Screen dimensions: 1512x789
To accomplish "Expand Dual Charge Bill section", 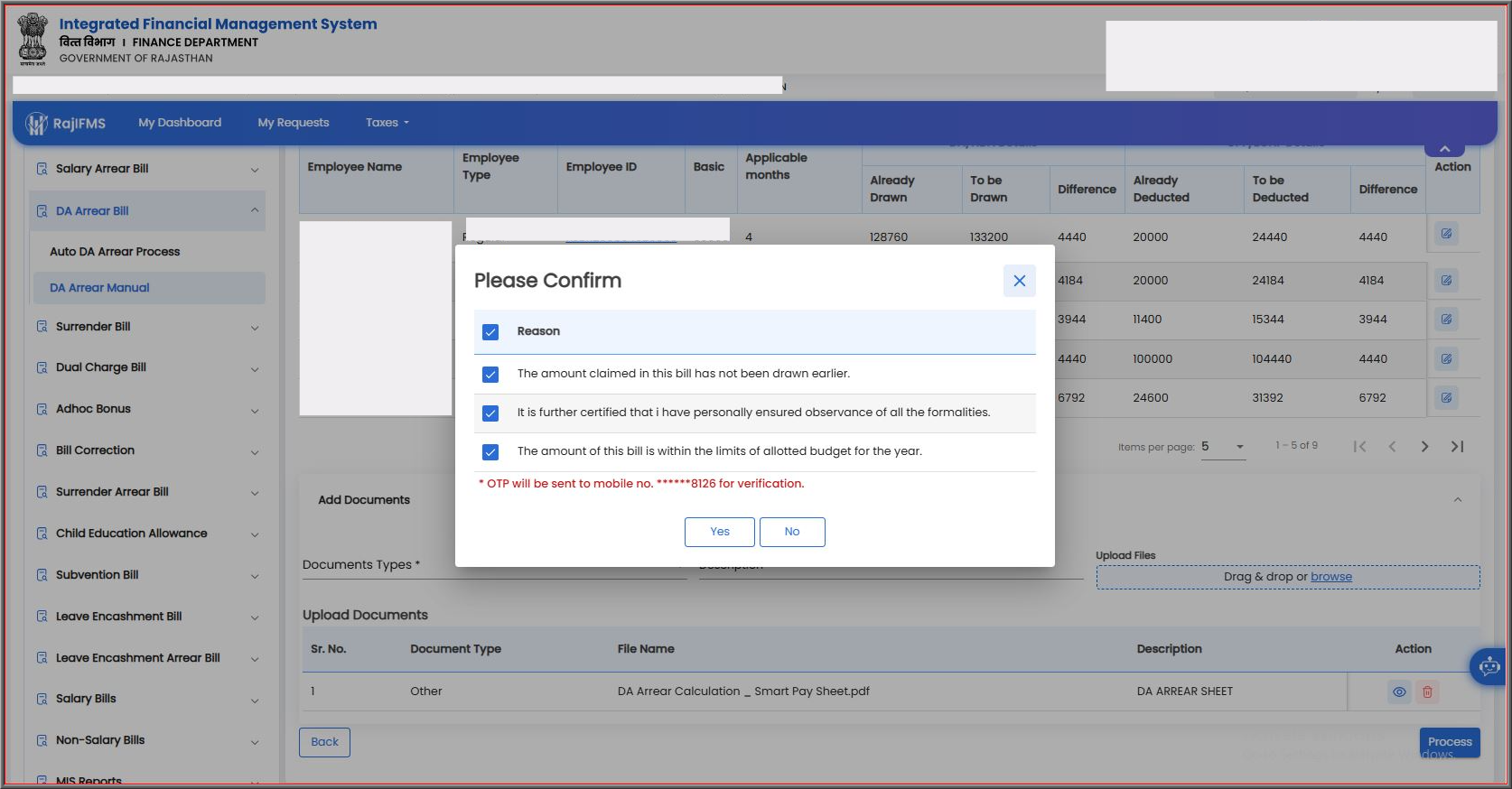I will (x=147, y=367).
